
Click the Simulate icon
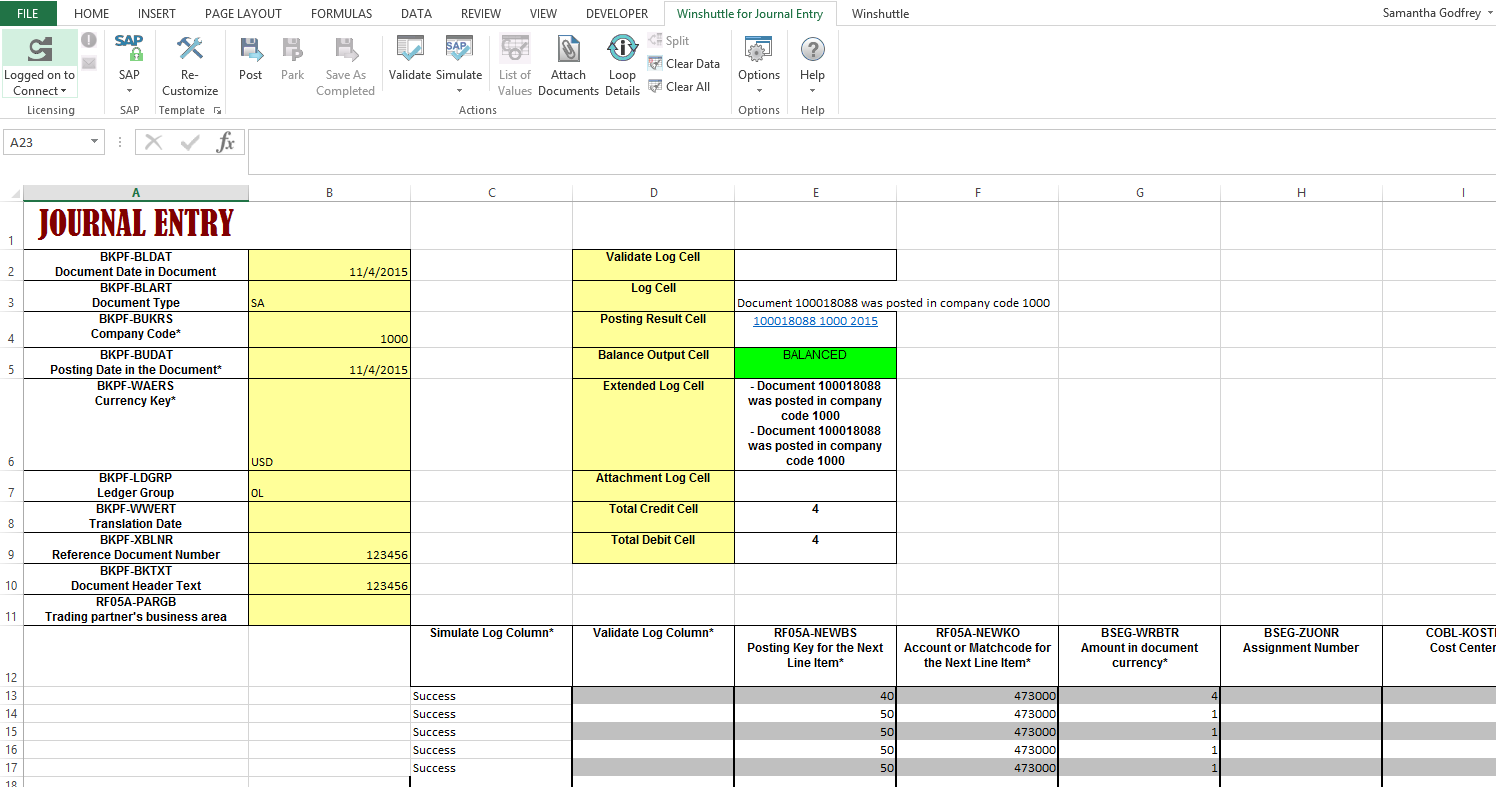[459, 48]
